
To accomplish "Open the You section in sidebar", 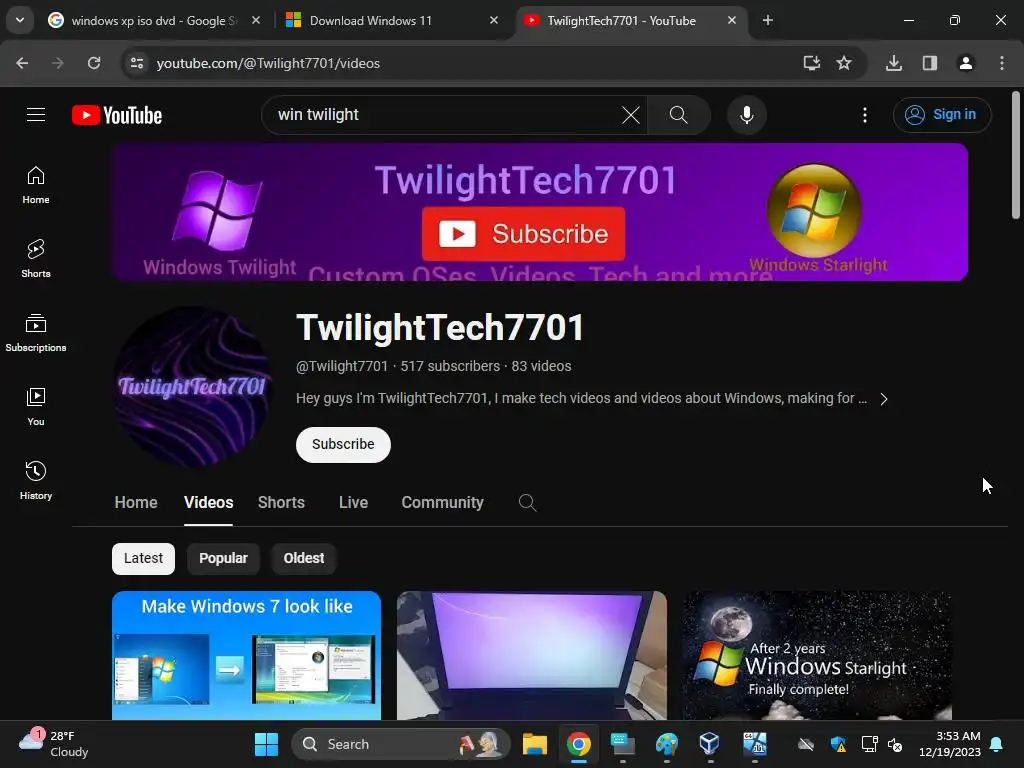I will tap(36, 407).
